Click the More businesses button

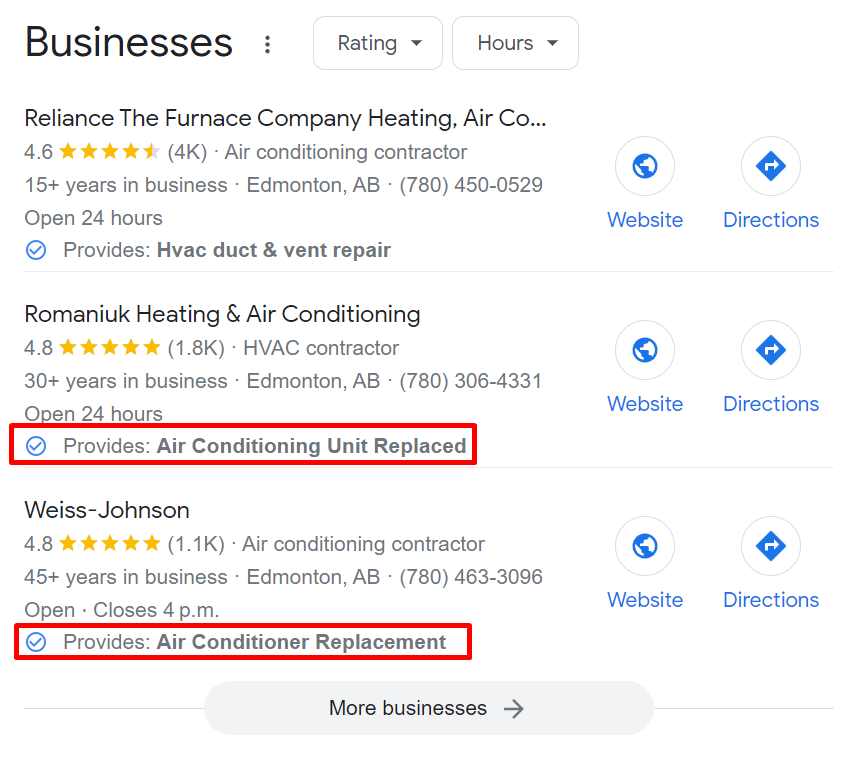428,708
